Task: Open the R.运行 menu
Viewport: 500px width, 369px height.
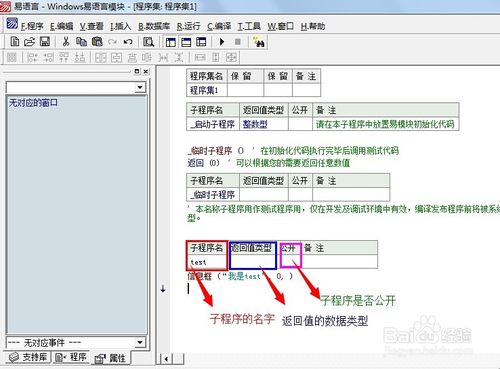Action: click(189, 26)
